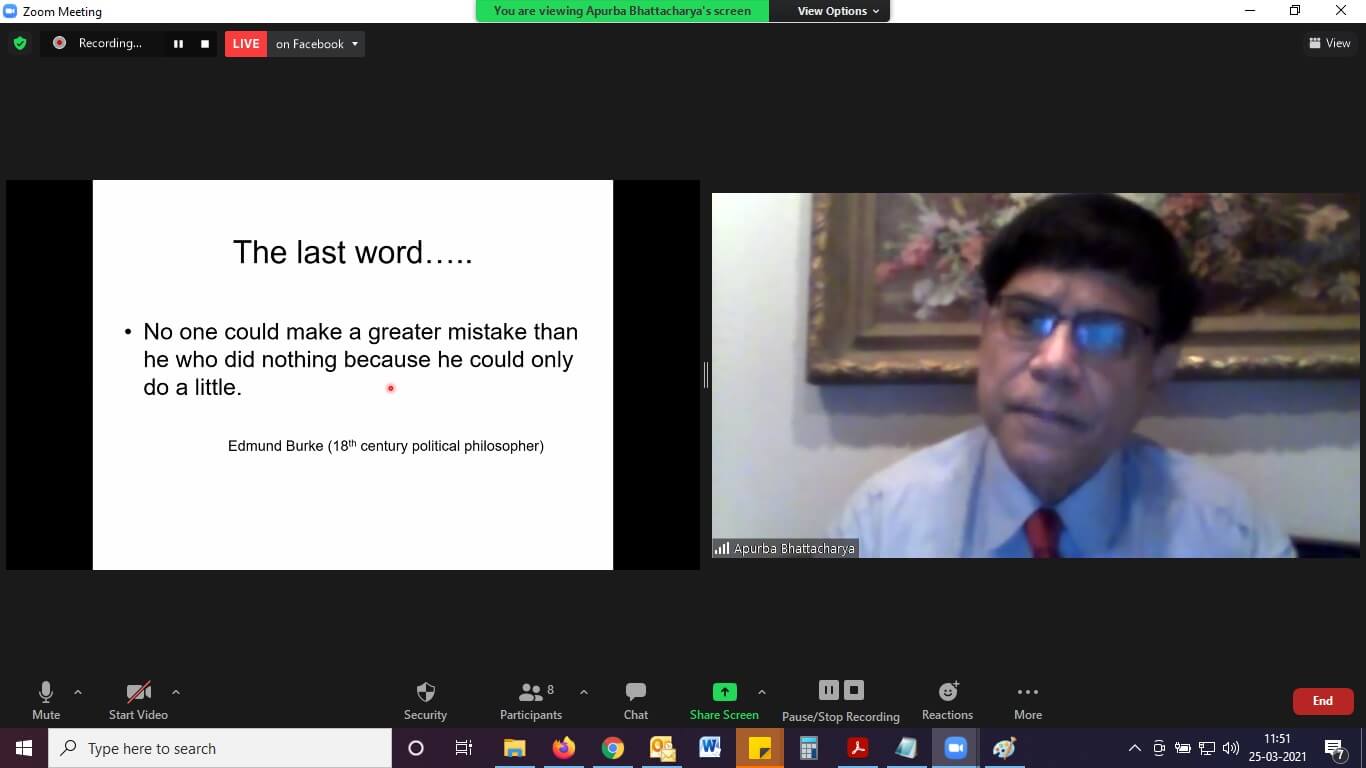Image resolution: width=1366 pixels, height=768 pixels.
Task: Click 'You are viewing Apurba Bhattacharya's screen' banner
Action: 622,11
